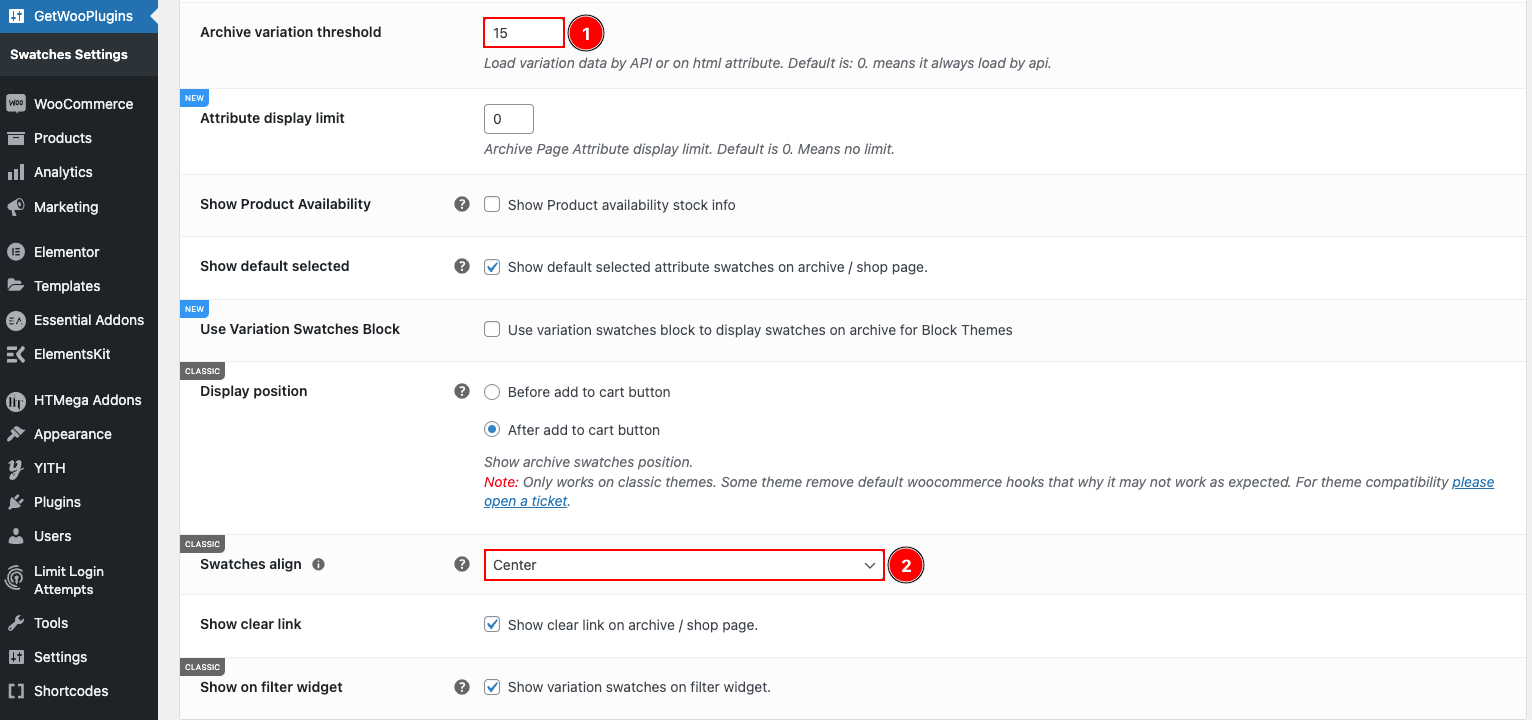
Task: Select Before add to cart button option
Action: coord(492,392)
